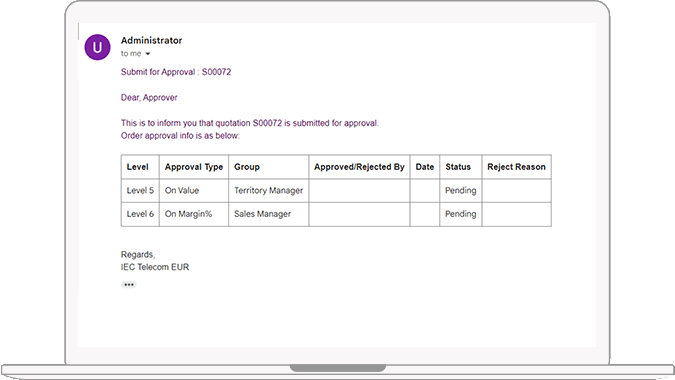Click the 'Level 6' table cell
Viewport: 675px width, 380px height.
tap(140, 214)
